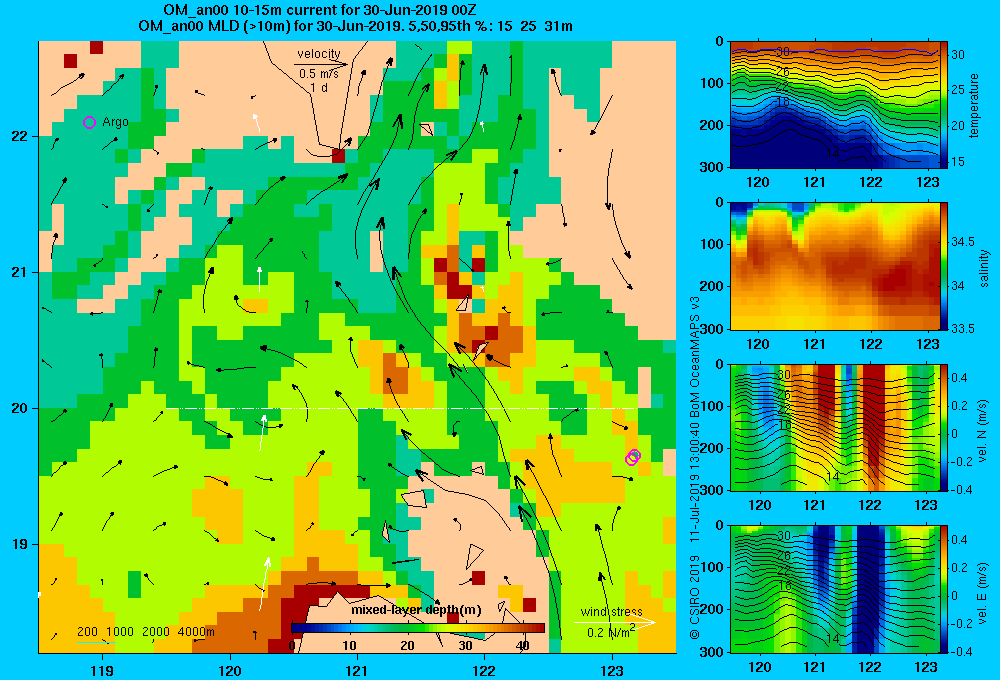Image resolution: width=1000 pixels, height=680 pixels.
Task: Open the temperature cross-section panel
Action: (834, 105)
